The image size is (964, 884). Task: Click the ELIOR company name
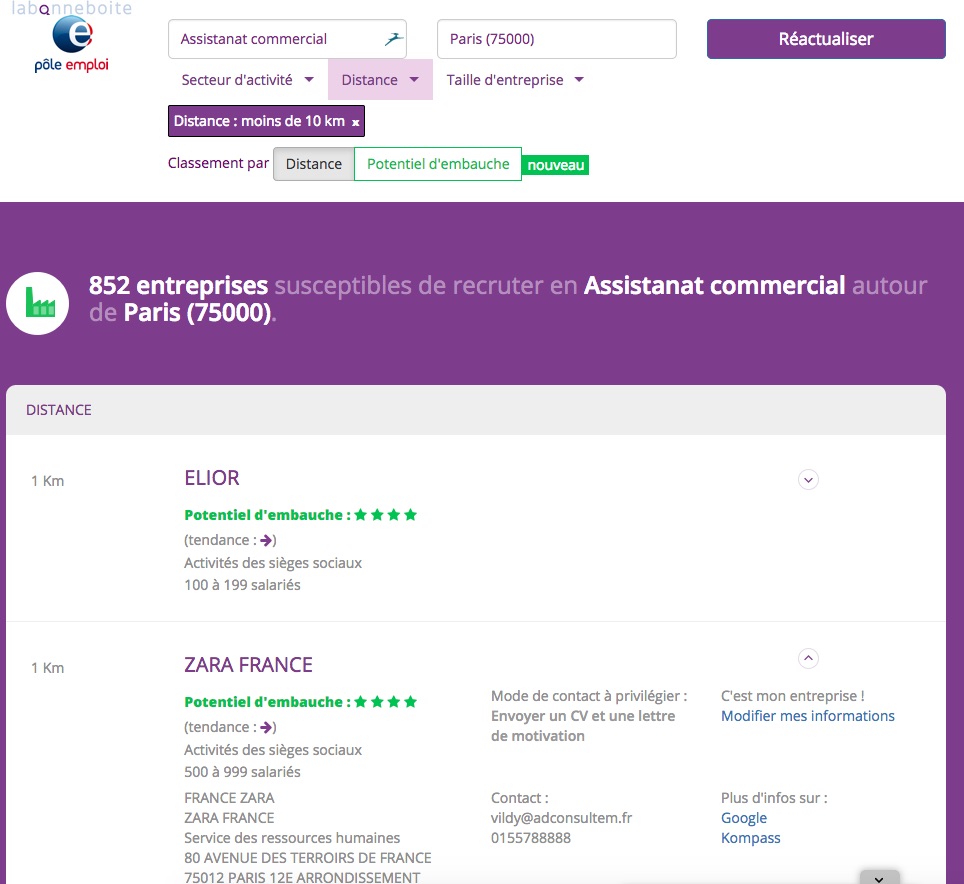[x=211, y=478]
